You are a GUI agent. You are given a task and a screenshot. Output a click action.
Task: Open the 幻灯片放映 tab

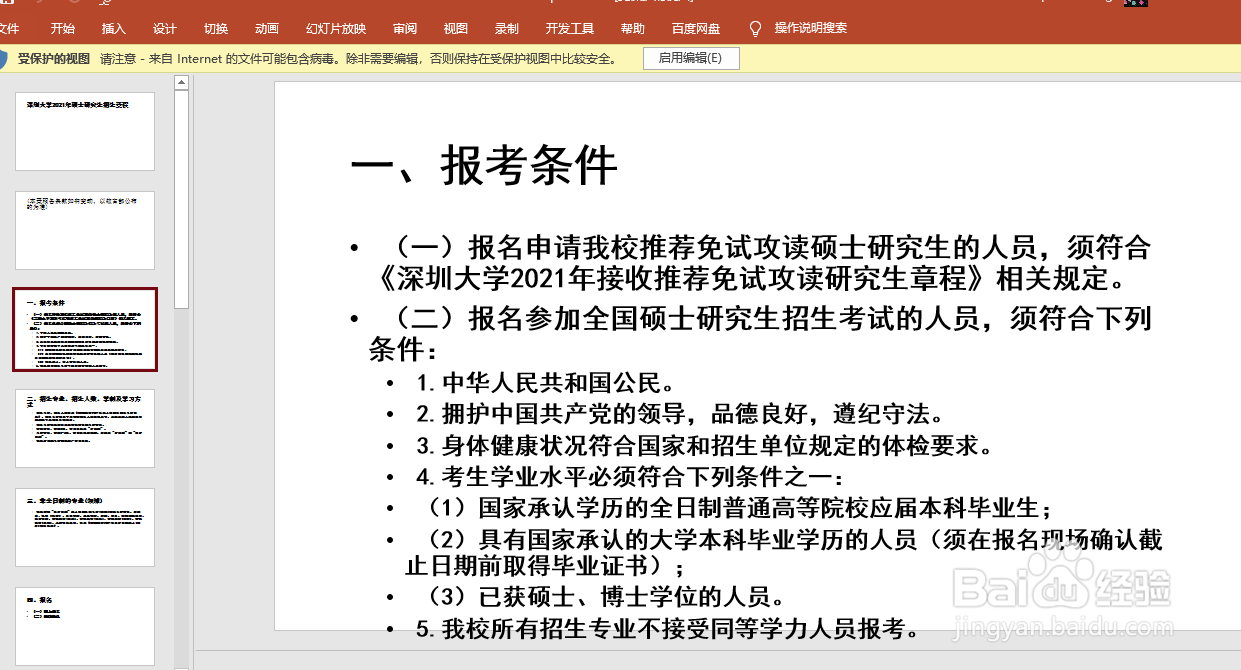click(x=336, y=28)
